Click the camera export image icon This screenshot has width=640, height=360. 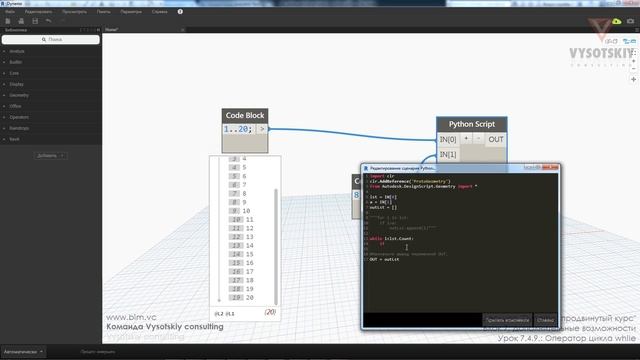(631, 21)
